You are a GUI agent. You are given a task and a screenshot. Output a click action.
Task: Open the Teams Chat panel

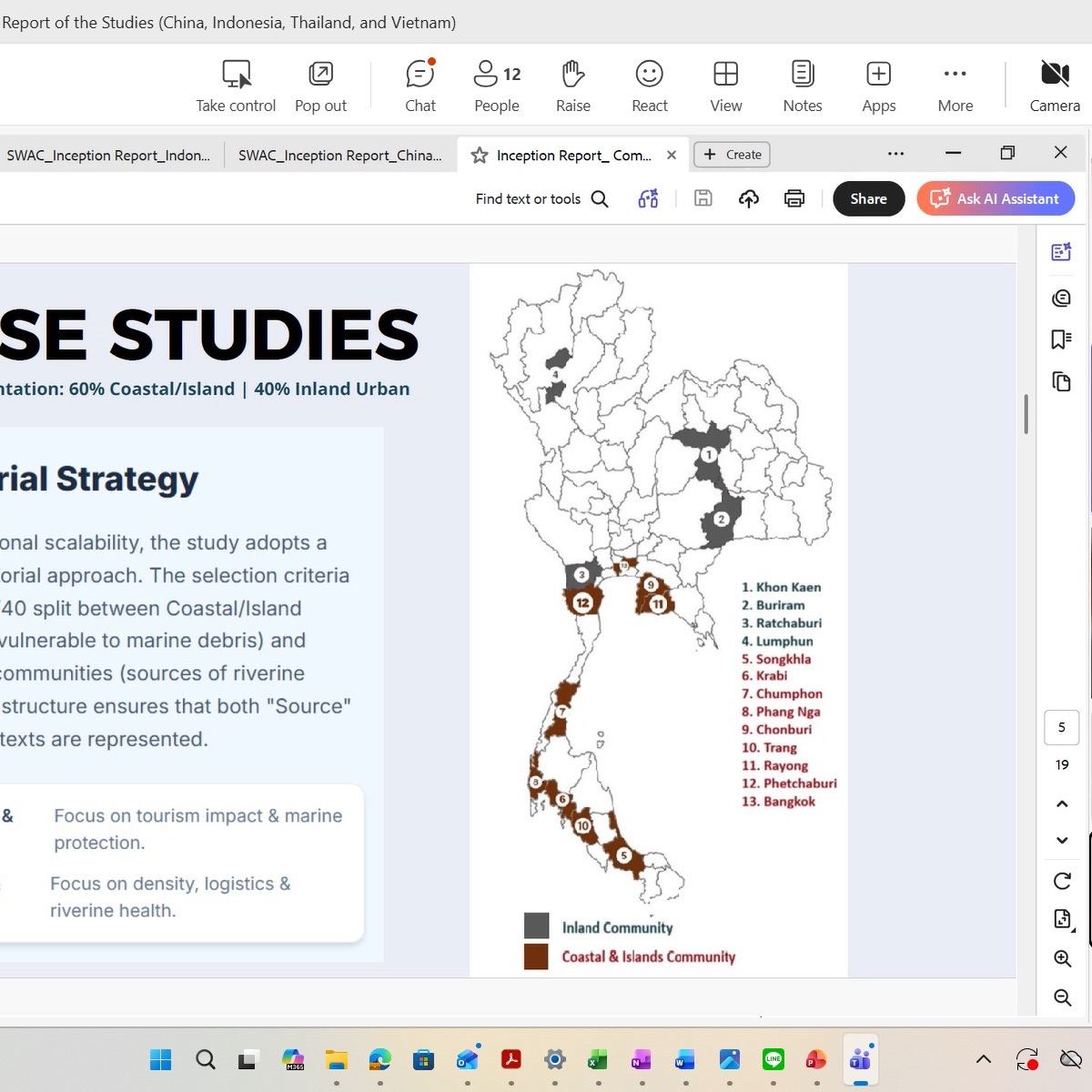click(x=420, y=86)
